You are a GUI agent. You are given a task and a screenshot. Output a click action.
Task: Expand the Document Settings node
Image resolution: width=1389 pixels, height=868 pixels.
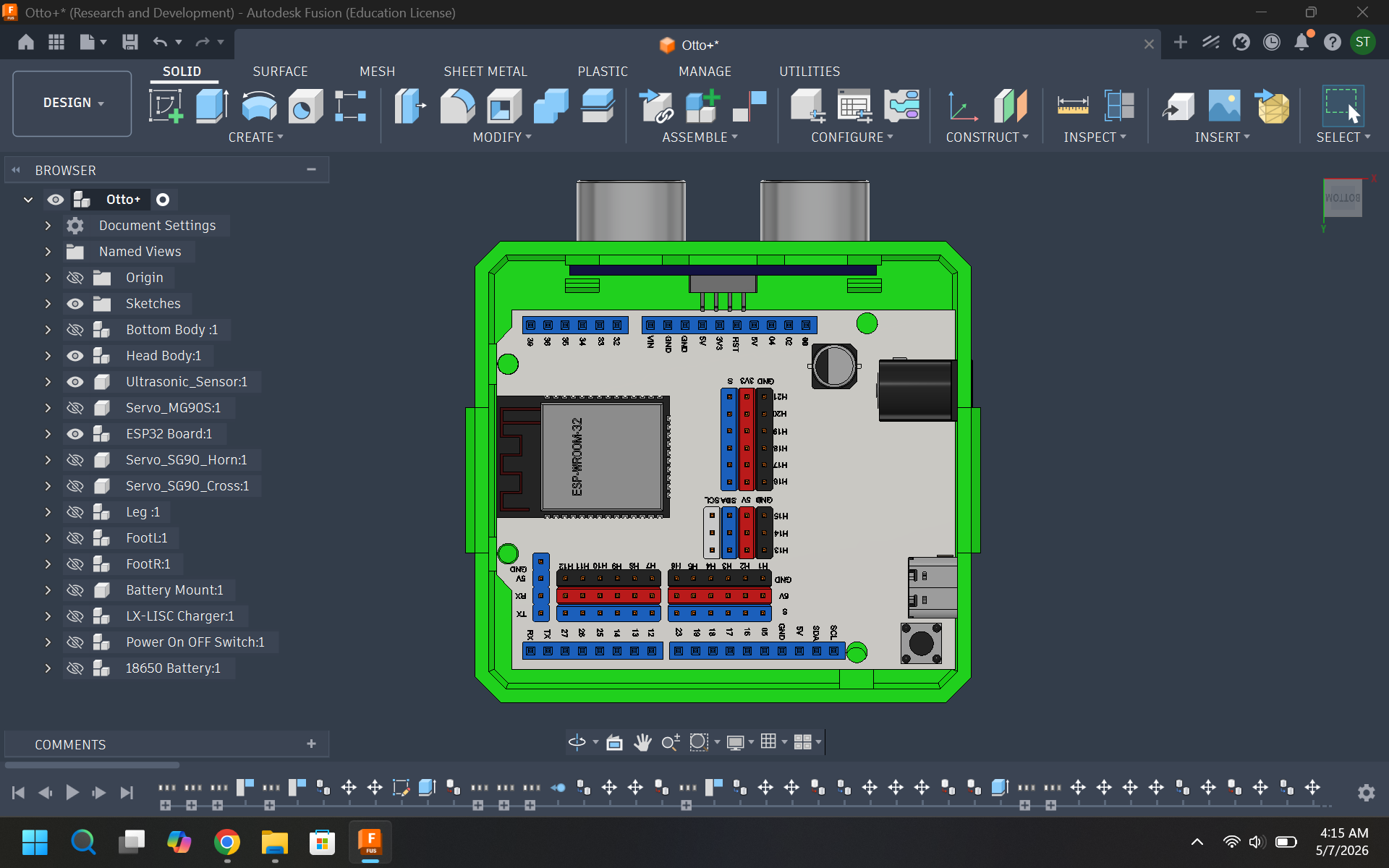coord(48,226)
